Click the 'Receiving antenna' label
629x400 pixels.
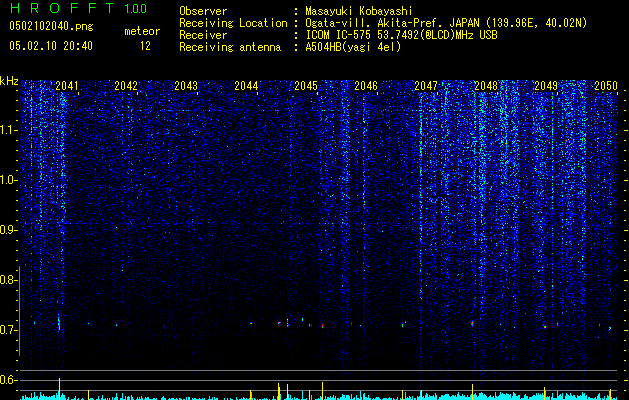[x=230, y=47]
